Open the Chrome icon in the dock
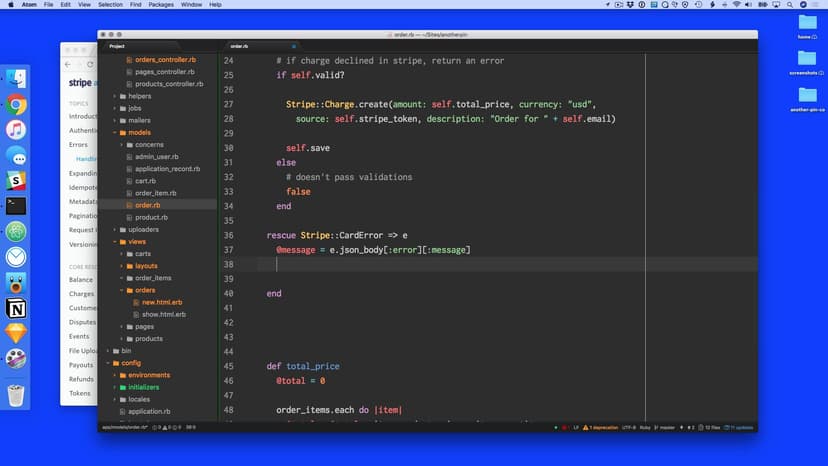This screenshot has width=828, height=466. [x=16, y=104]
